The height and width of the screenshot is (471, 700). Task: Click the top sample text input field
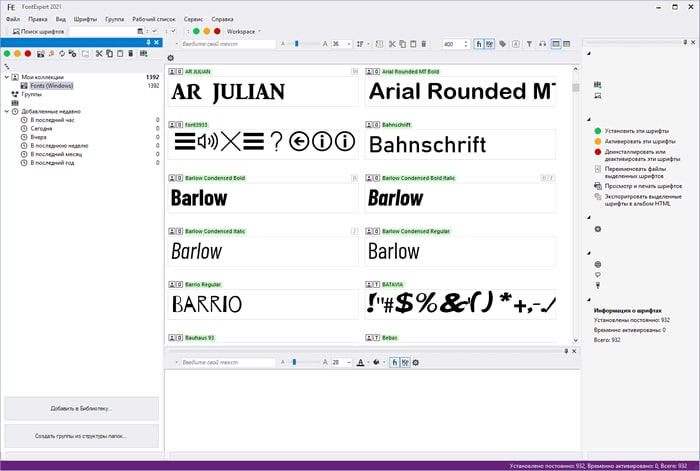pos(228,44)
